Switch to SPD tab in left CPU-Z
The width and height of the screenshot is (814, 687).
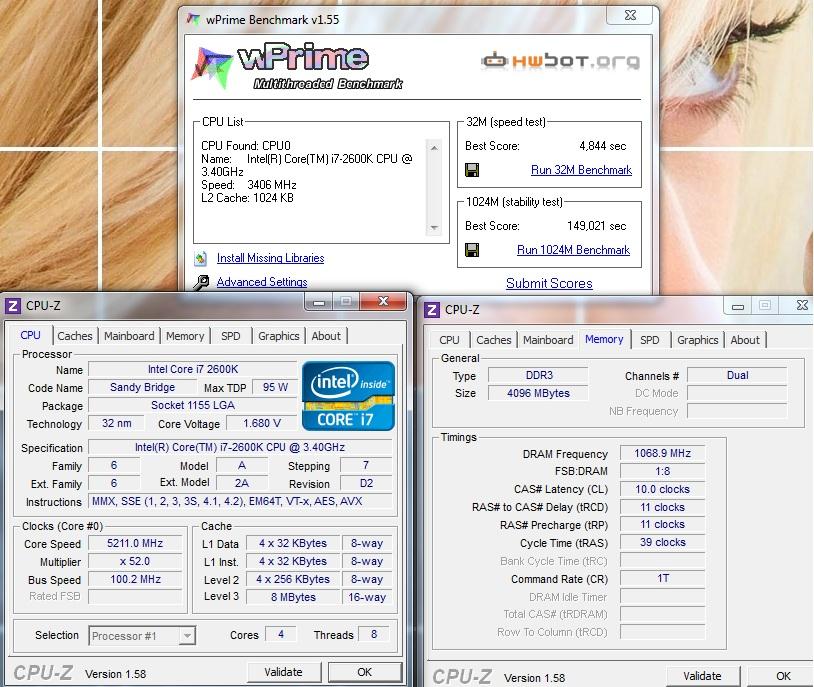[x=230, y=336]
